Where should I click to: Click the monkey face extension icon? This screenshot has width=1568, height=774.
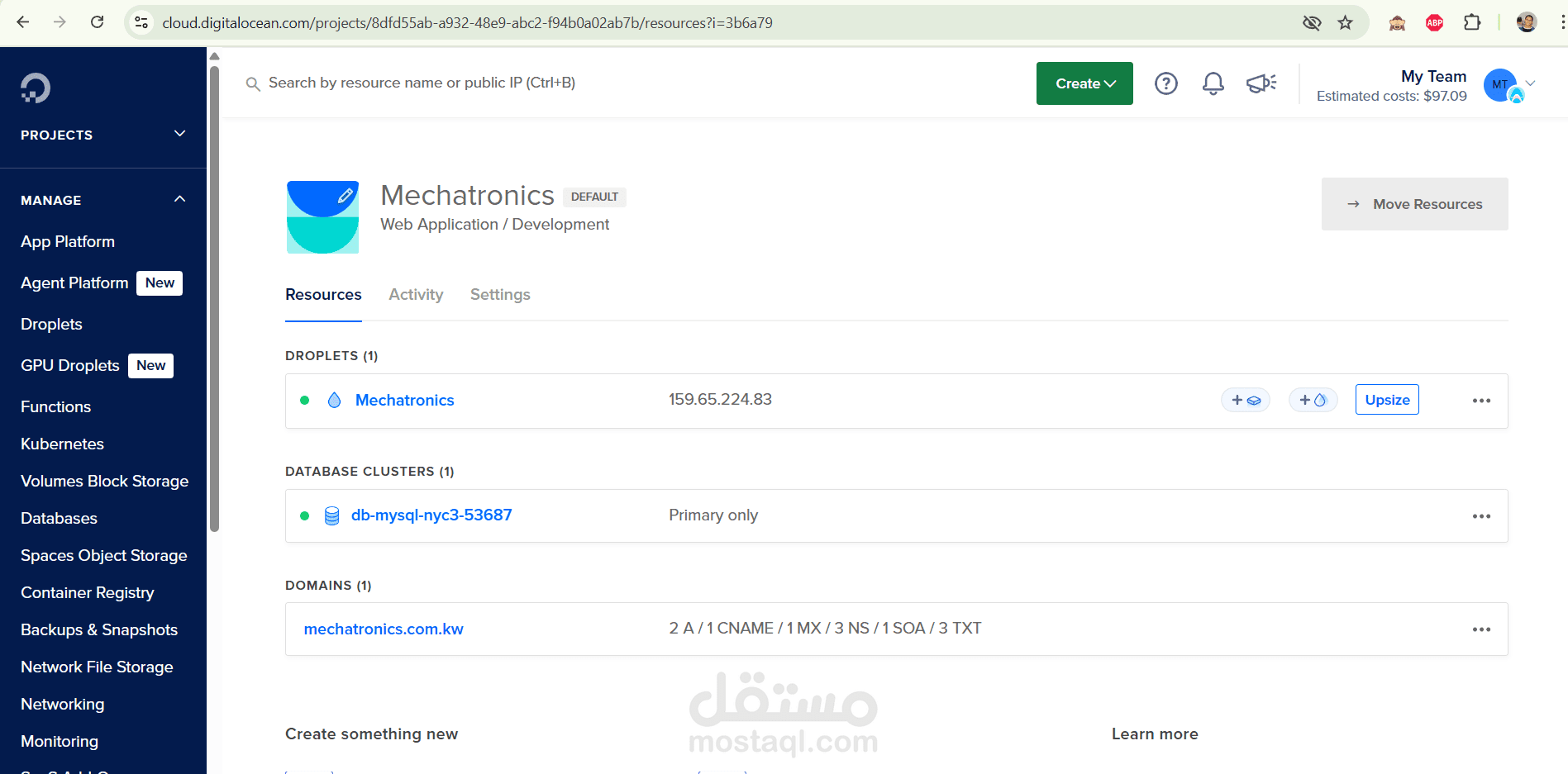[1397, 22]
